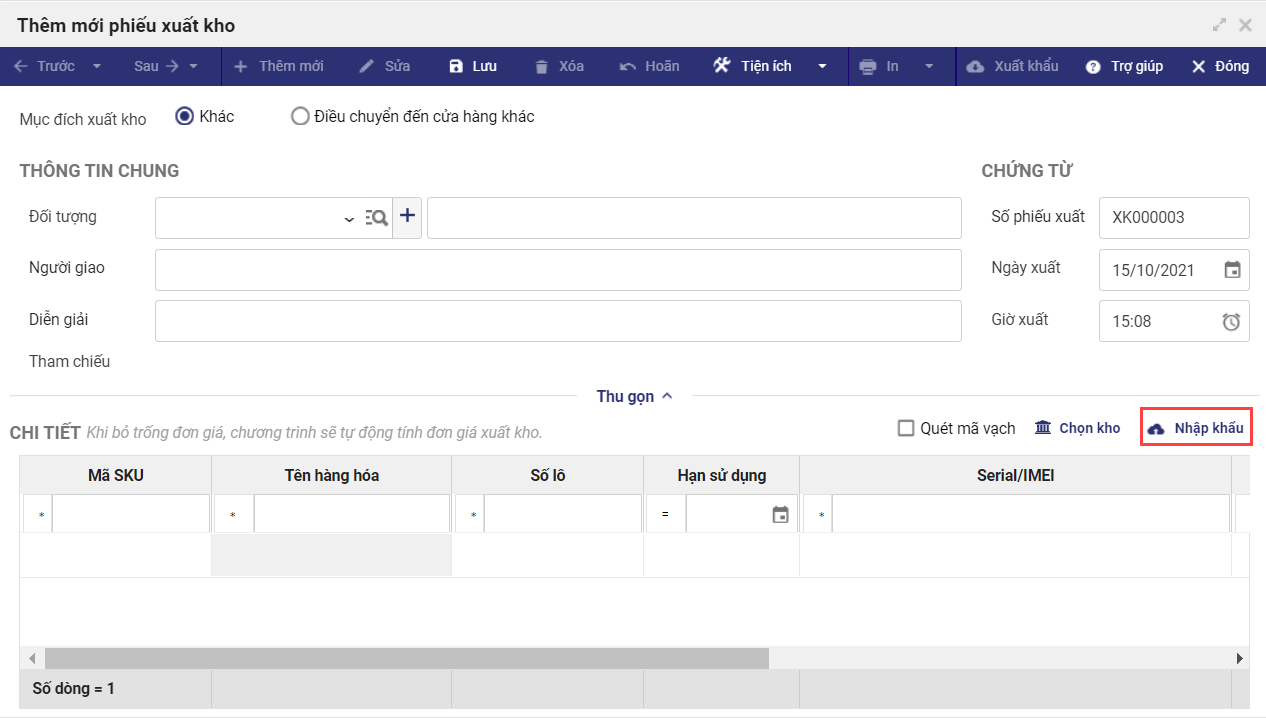Go to next record with Sau
Viewport: 1266px width, 718px height.
point(156,66)
